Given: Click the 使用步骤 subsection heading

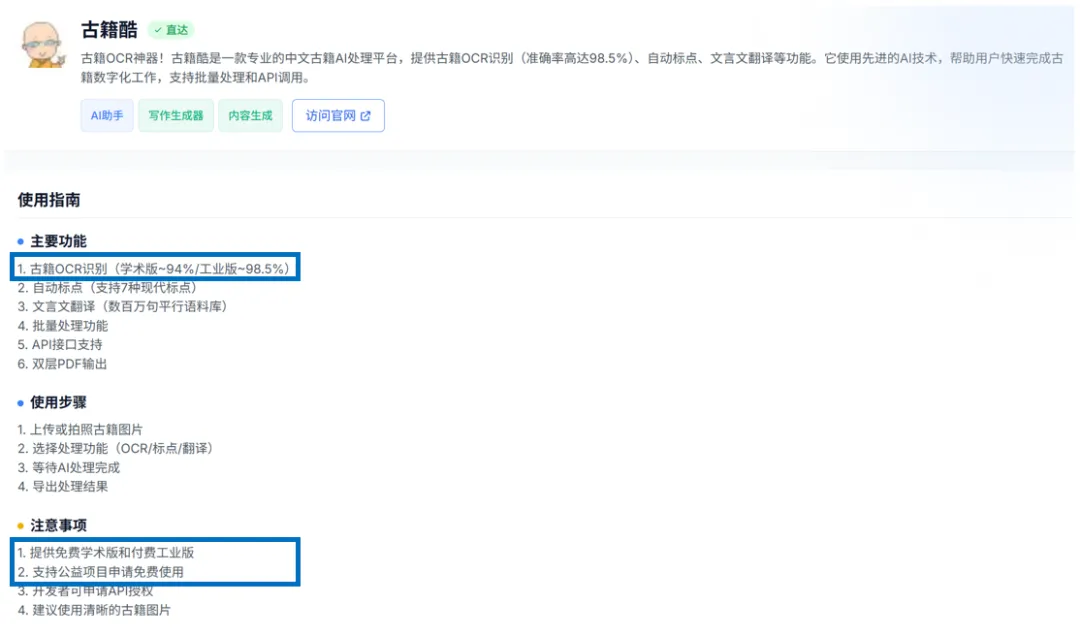Looking at the screenshot, I should point(59,402).
